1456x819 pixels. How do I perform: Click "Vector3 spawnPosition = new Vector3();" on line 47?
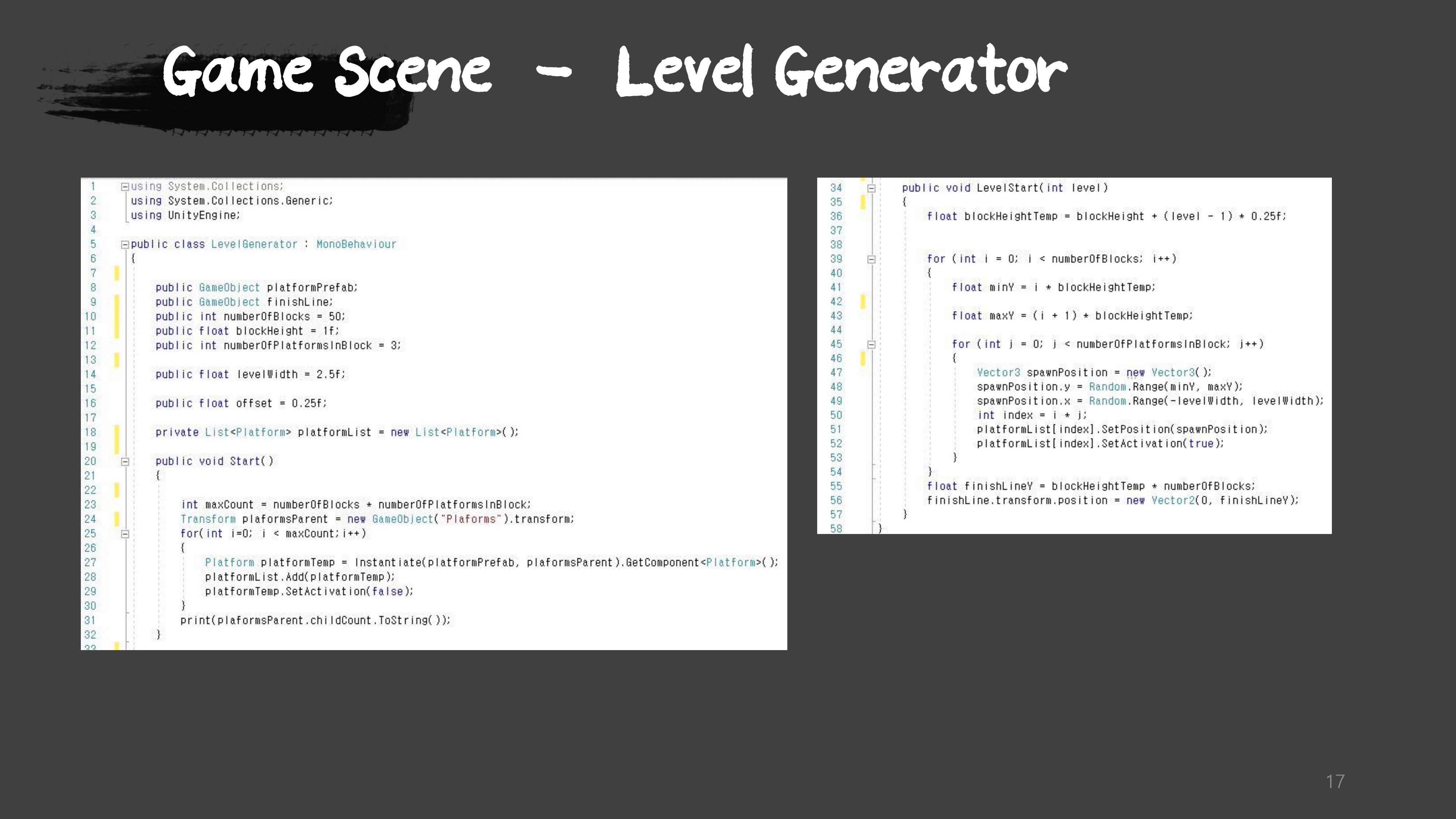point(1094,373)
